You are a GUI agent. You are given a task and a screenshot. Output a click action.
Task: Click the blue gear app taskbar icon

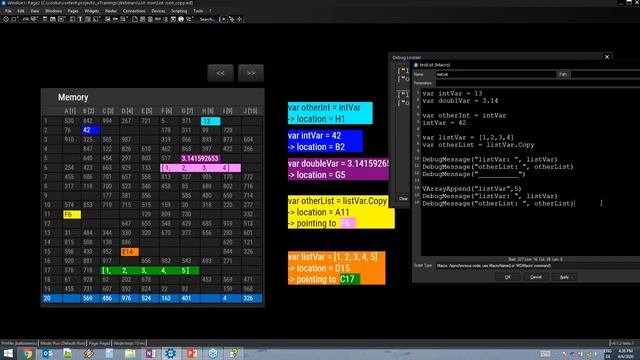pyautogui.click(x=171, y=353)
